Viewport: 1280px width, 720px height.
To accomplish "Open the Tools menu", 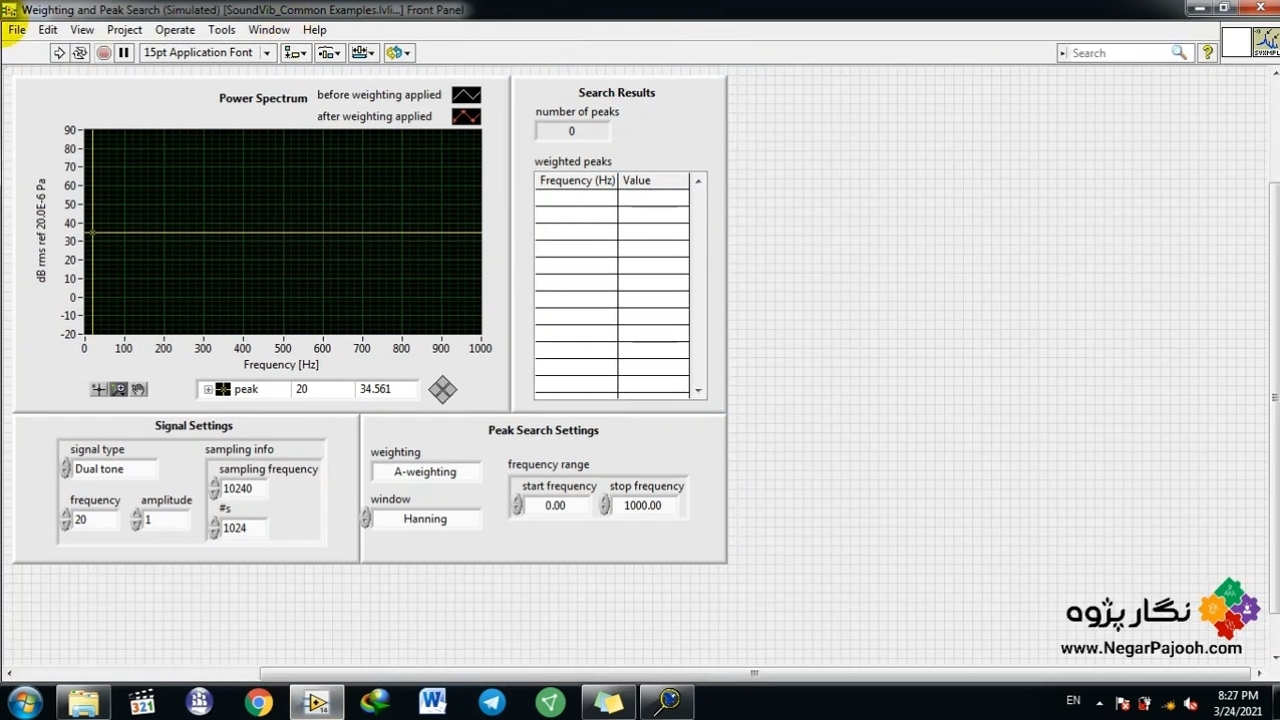I will point(221,30).
